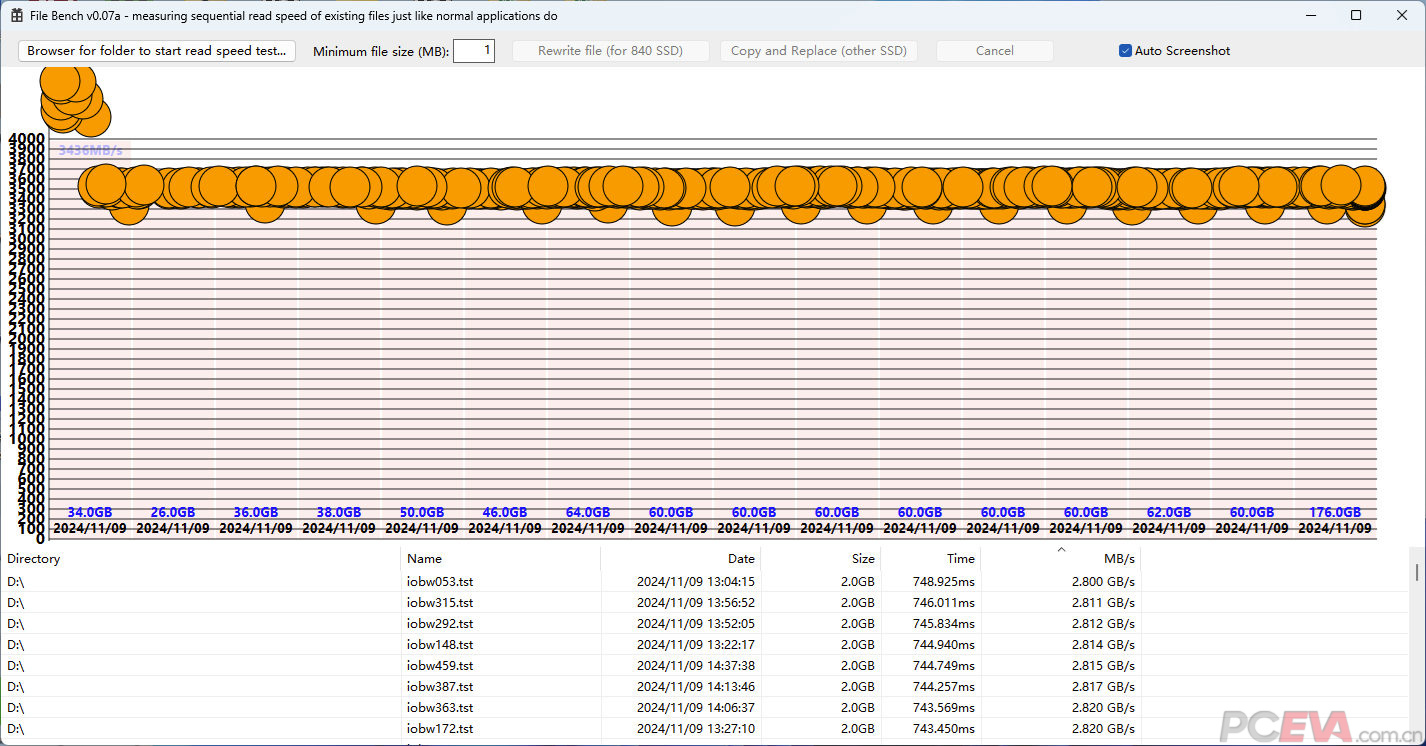The height and width of the screenshot is (746, 1426).
Task: Sort list by the Date column header
Action: tap(680, 559)
